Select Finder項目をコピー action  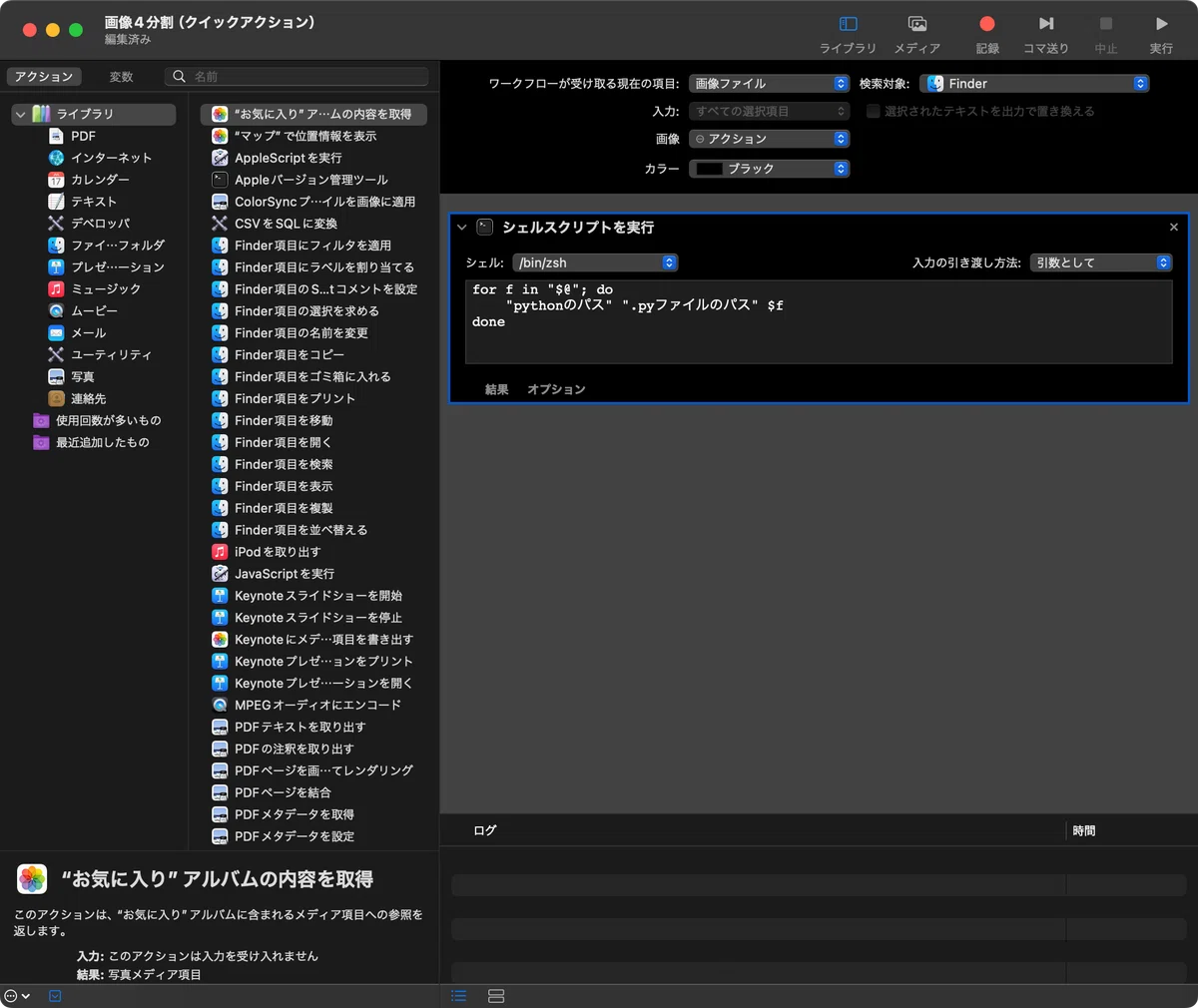pyautogui.click(x=313, y=355)
